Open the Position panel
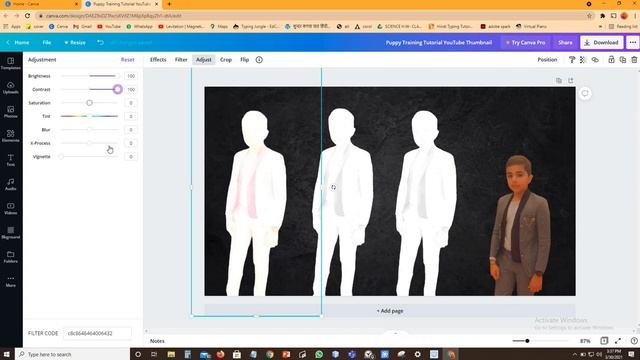The image size is (640, 360). (x=547, y=60)
